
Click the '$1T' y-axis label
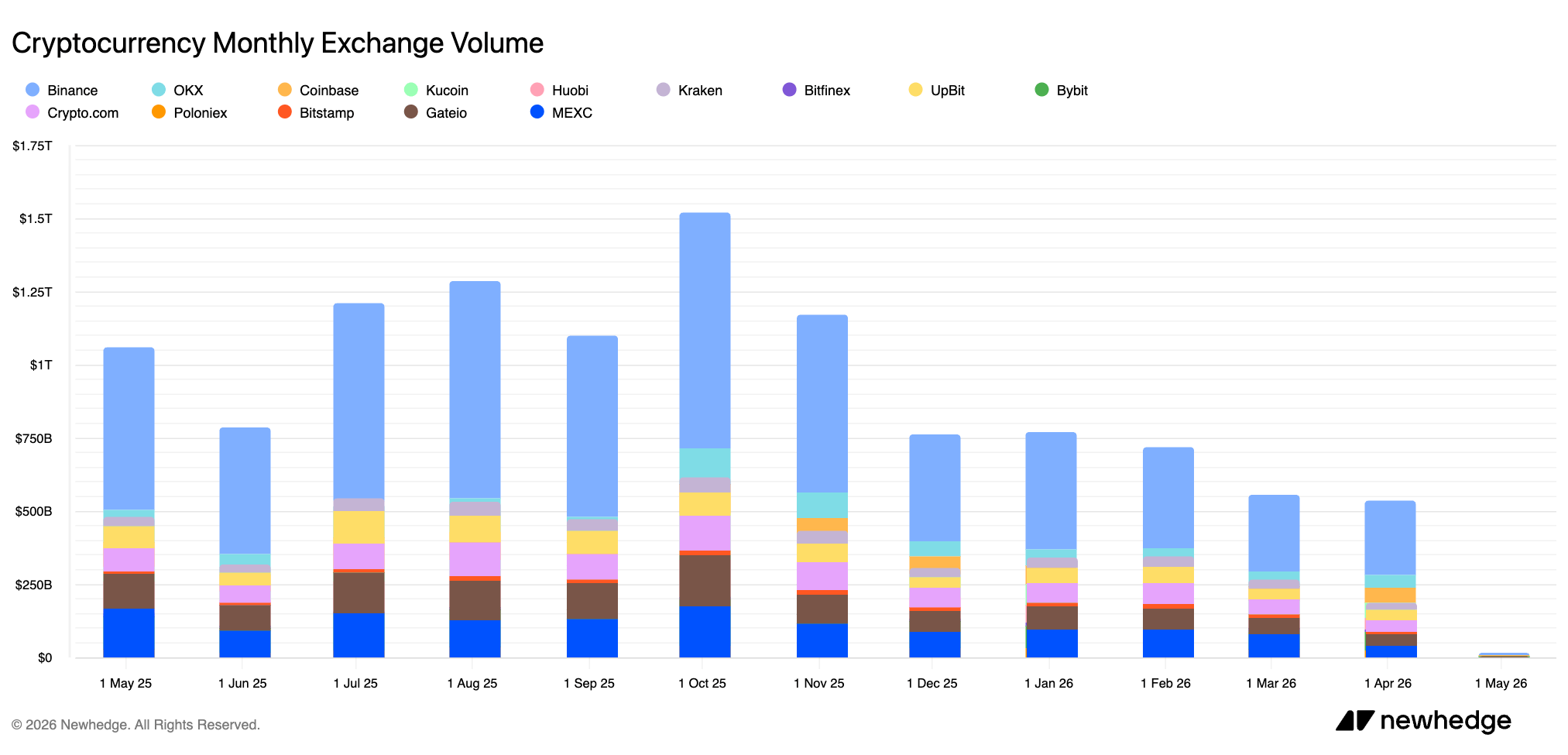pos(41,365)
